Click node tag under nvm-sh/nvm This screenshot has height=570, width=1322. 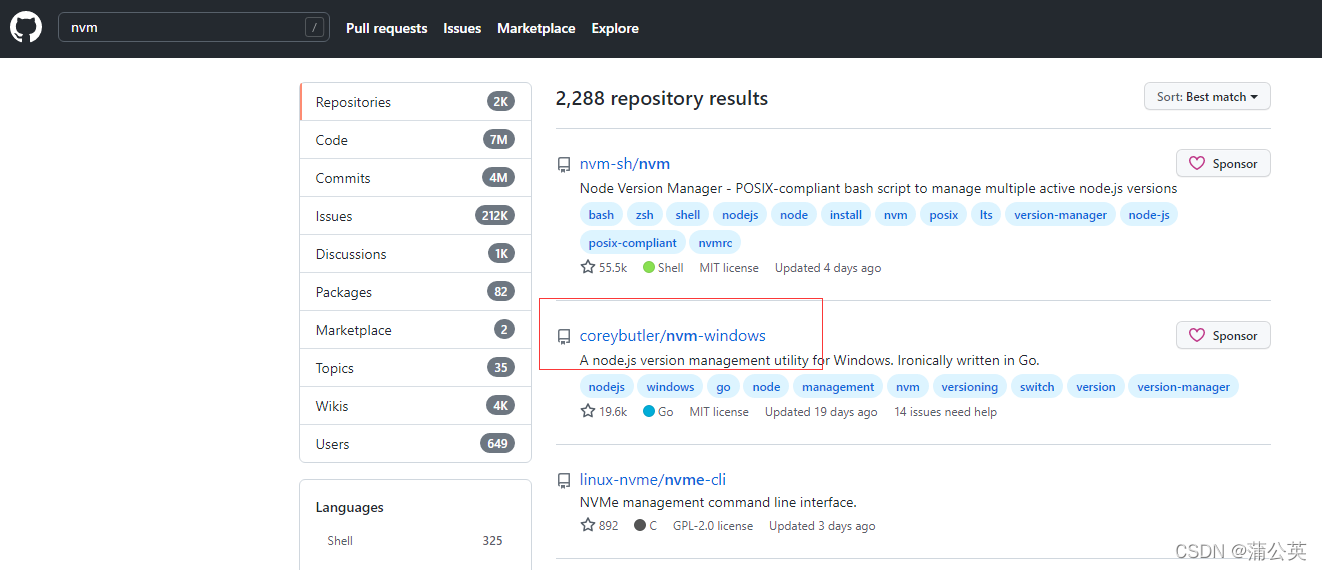click(x=794, y=215)
